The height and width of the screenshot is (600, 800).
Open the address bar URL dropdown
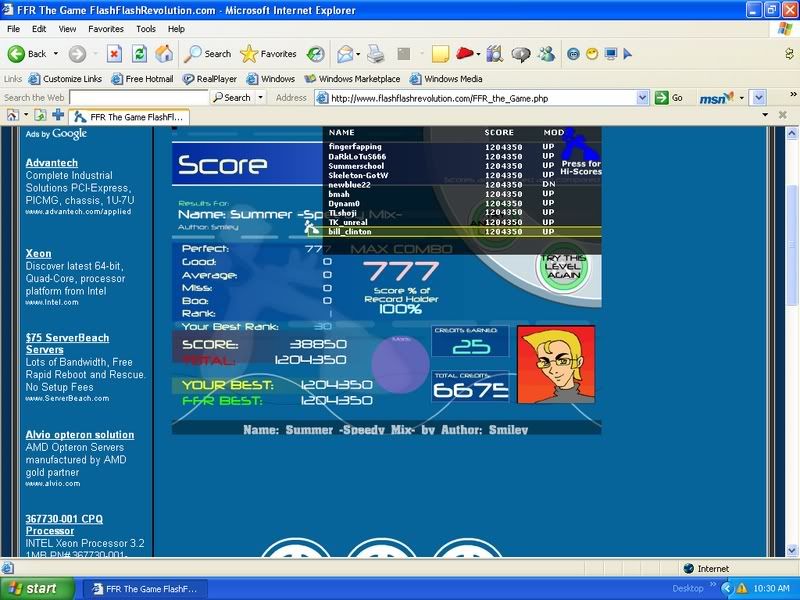click(643, 98)
